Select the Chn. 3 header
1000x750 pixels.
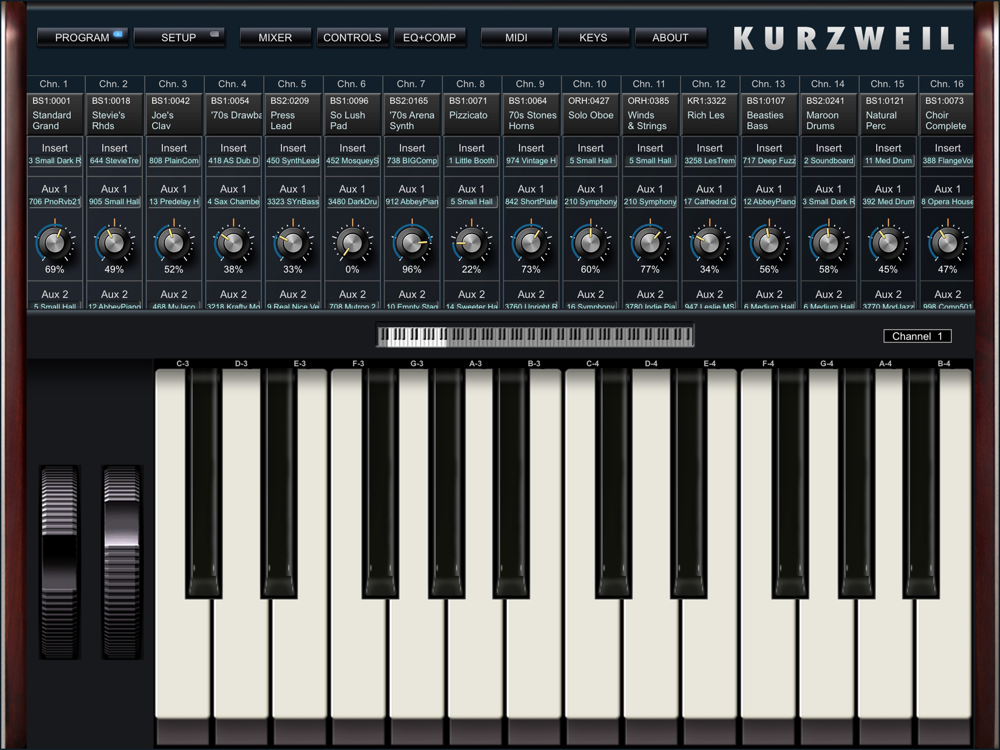click(173, 84)
